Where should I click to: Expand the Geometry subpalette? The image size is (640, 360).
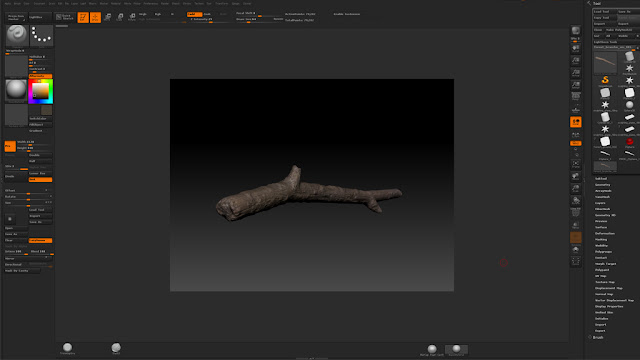602,184
